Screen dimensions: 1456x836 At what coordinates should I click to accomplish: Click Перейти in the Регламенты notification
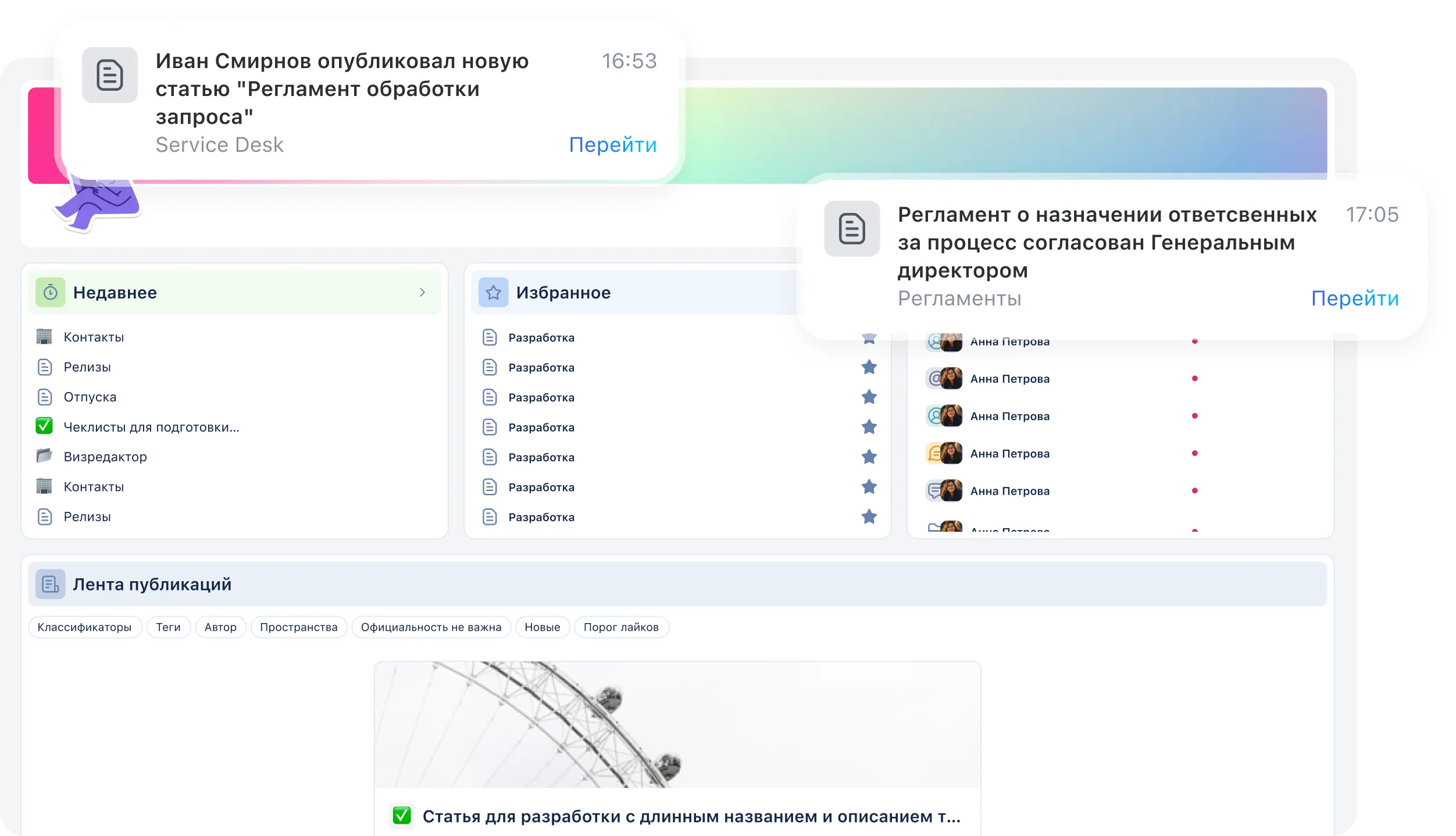point(1354,298)
